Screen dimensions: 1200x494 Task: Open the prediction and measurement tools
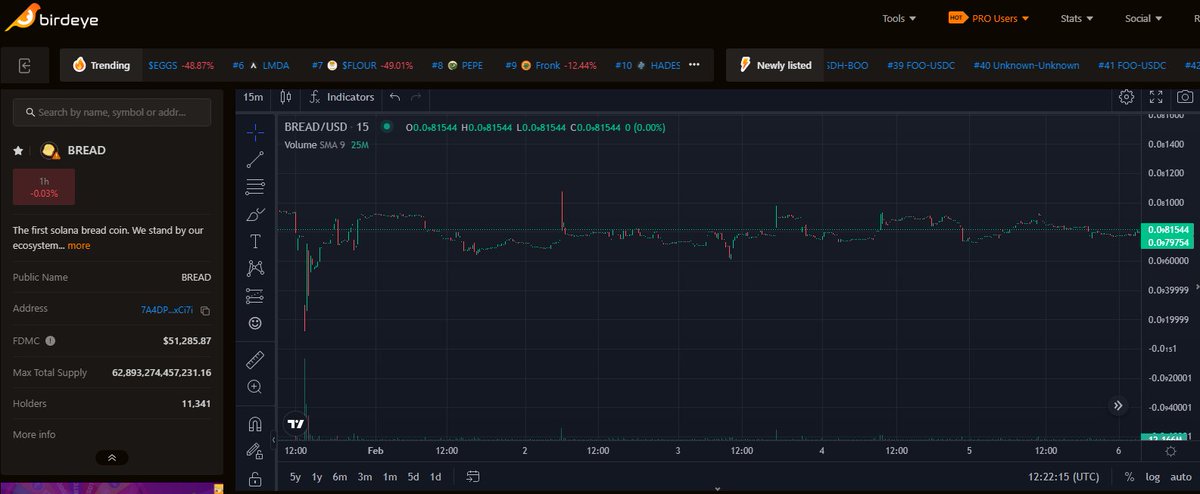pos(255,296)
